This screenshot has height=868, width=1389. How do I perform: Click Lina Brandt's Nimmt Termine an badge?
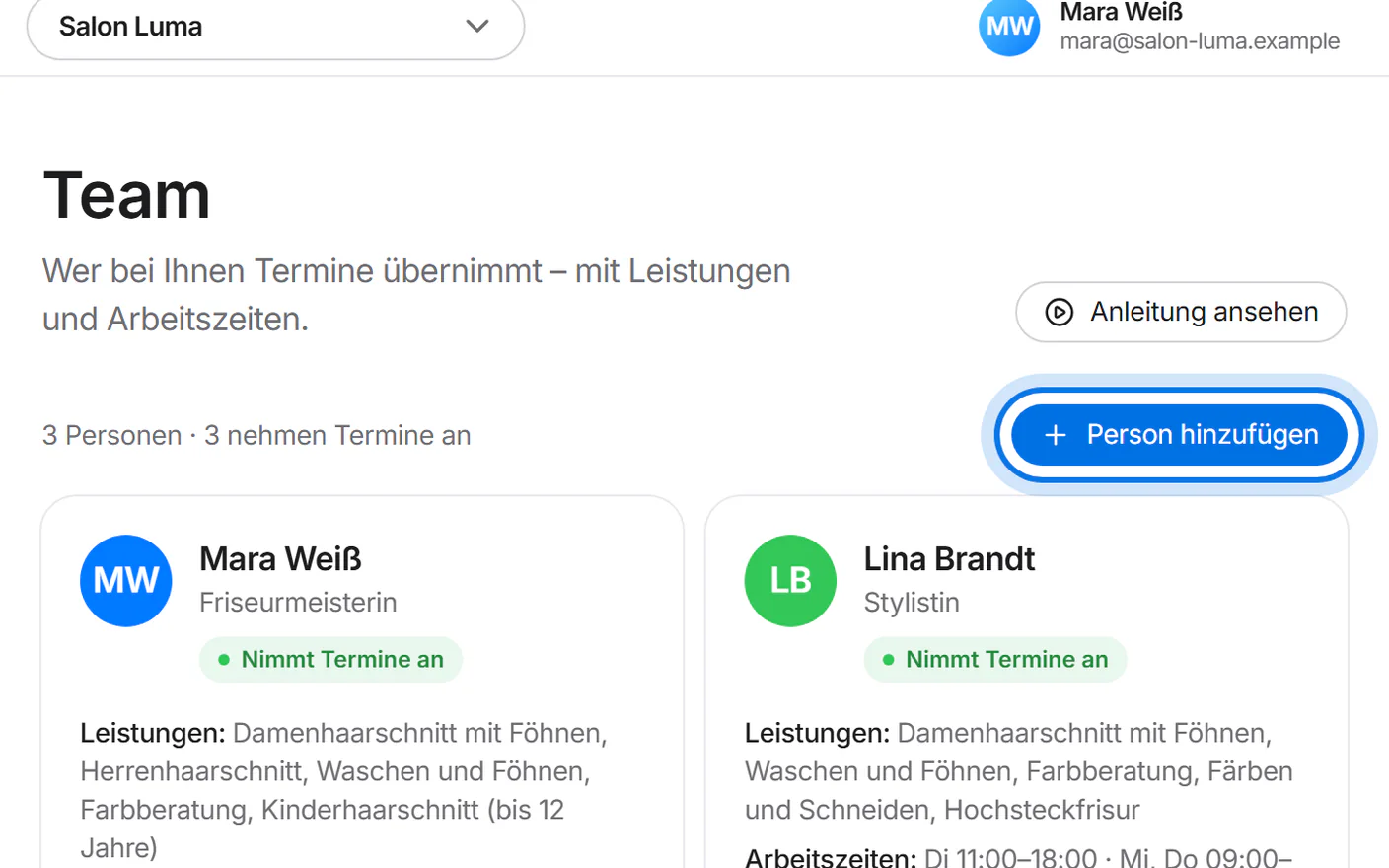tap(995, 660)
